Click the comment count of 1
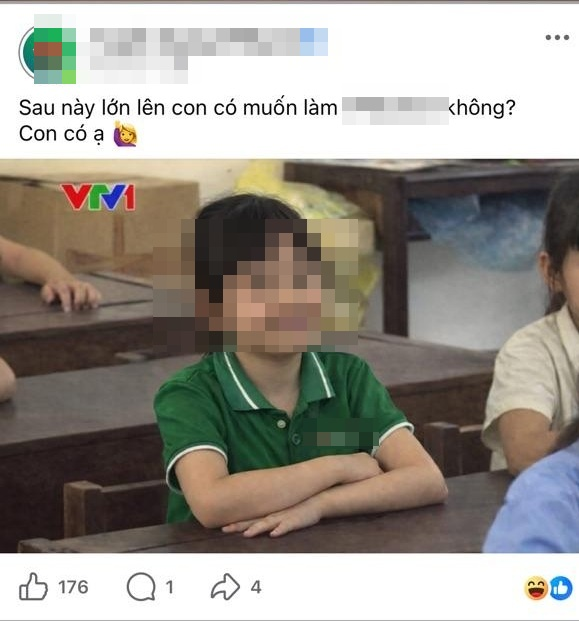Viewport: 579px width, 621px height. [170, 587]
